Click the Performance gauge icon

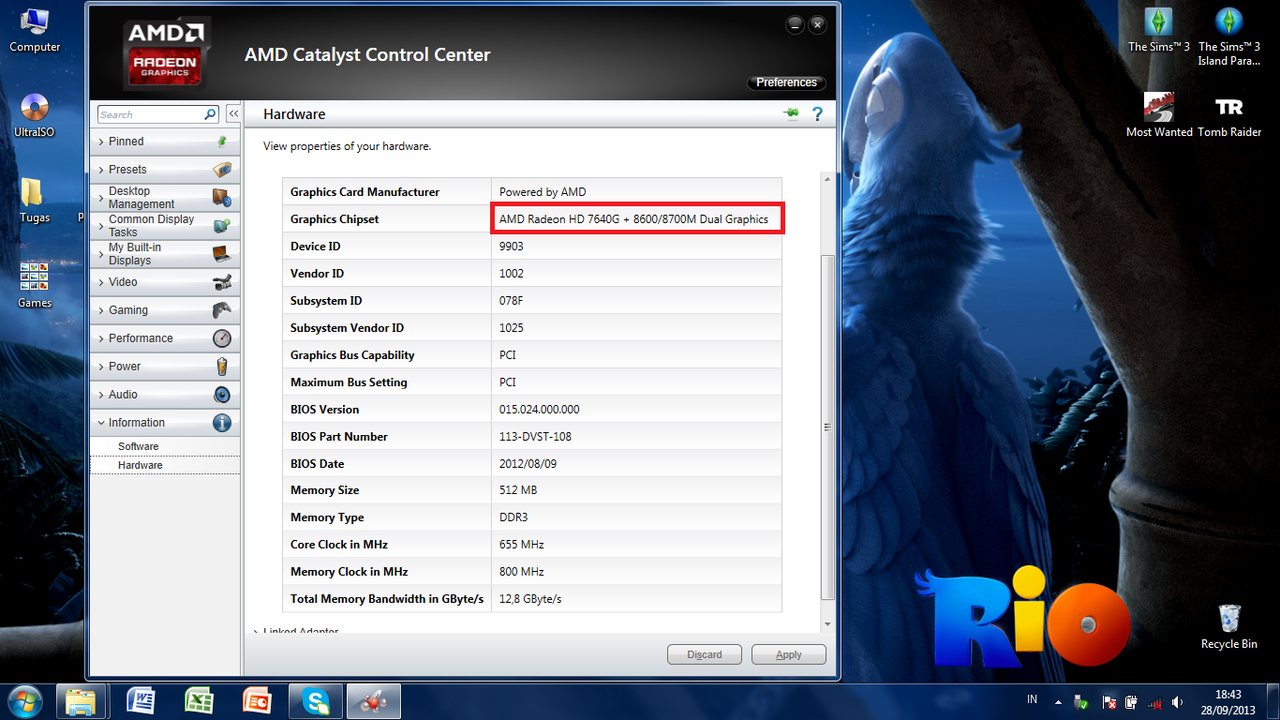222,338
